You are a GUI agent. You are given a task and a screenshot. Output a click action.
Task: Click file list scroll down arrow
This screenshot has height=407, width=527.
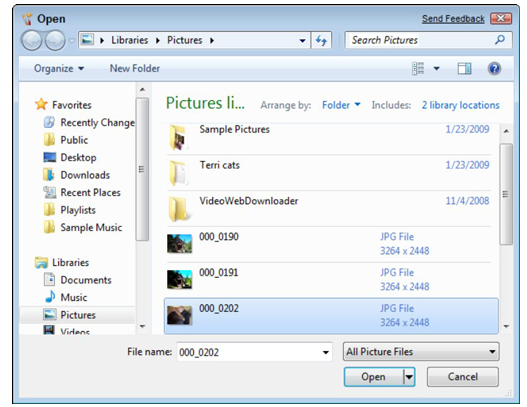coord(506,326)
